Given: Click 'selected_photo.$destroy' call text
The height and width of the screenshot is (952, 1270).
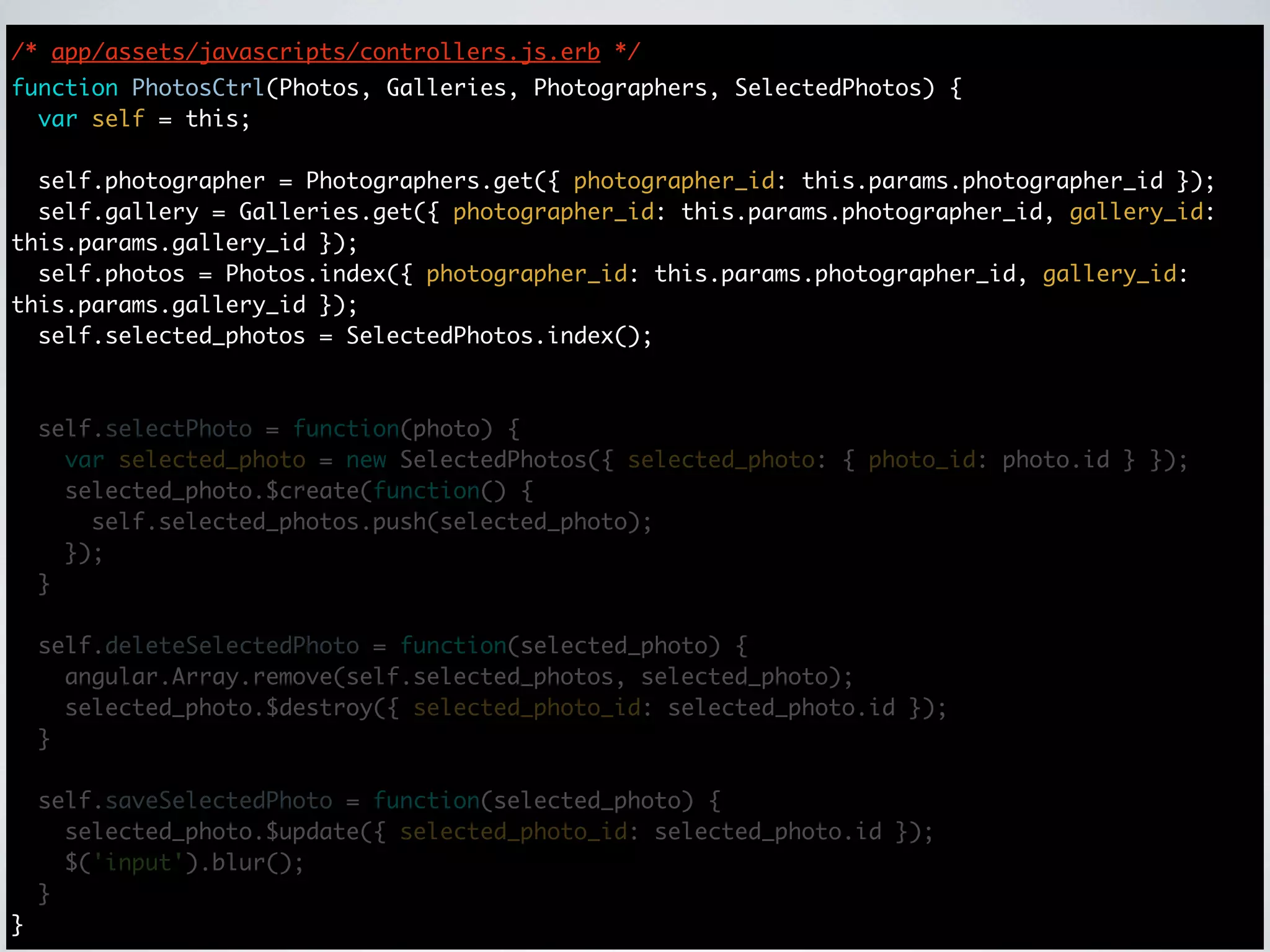Looking at the screenshot, I should coord(218,708).
